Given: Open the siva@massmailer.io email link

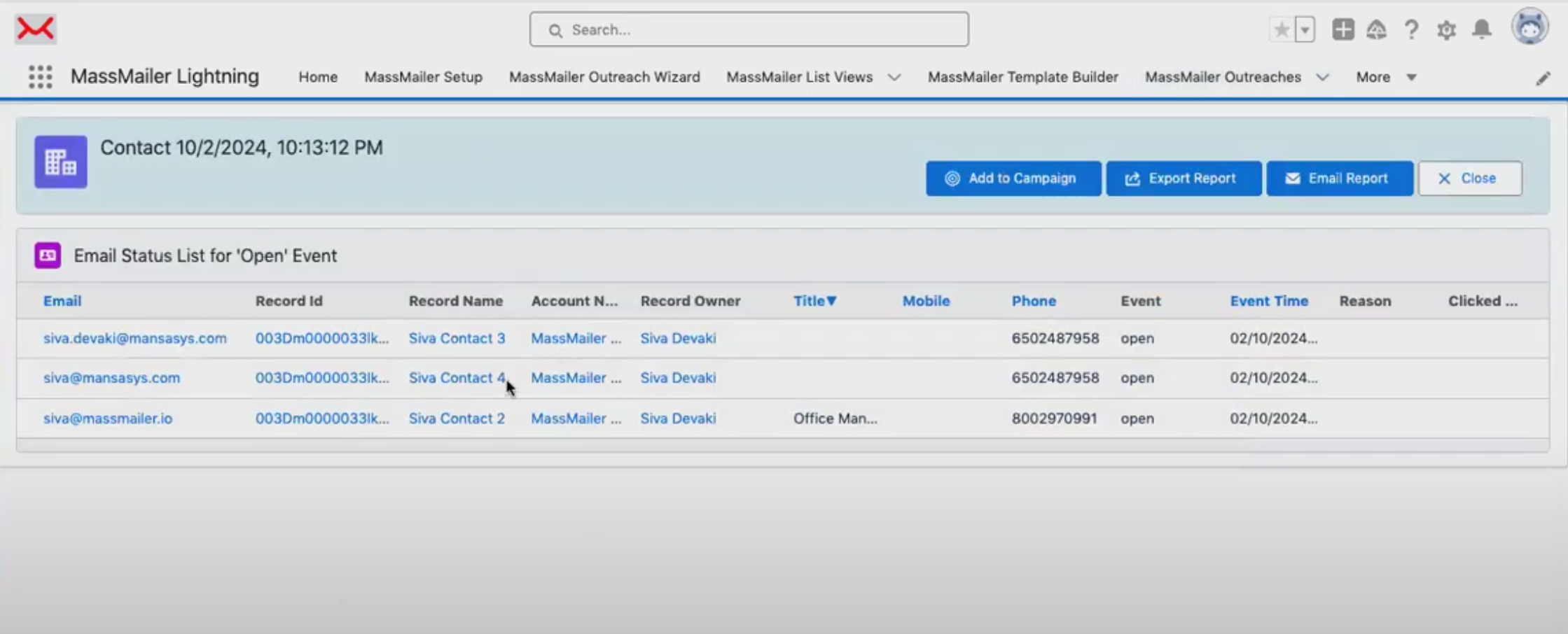Looking at the screenshot, I should pos(108,418).
